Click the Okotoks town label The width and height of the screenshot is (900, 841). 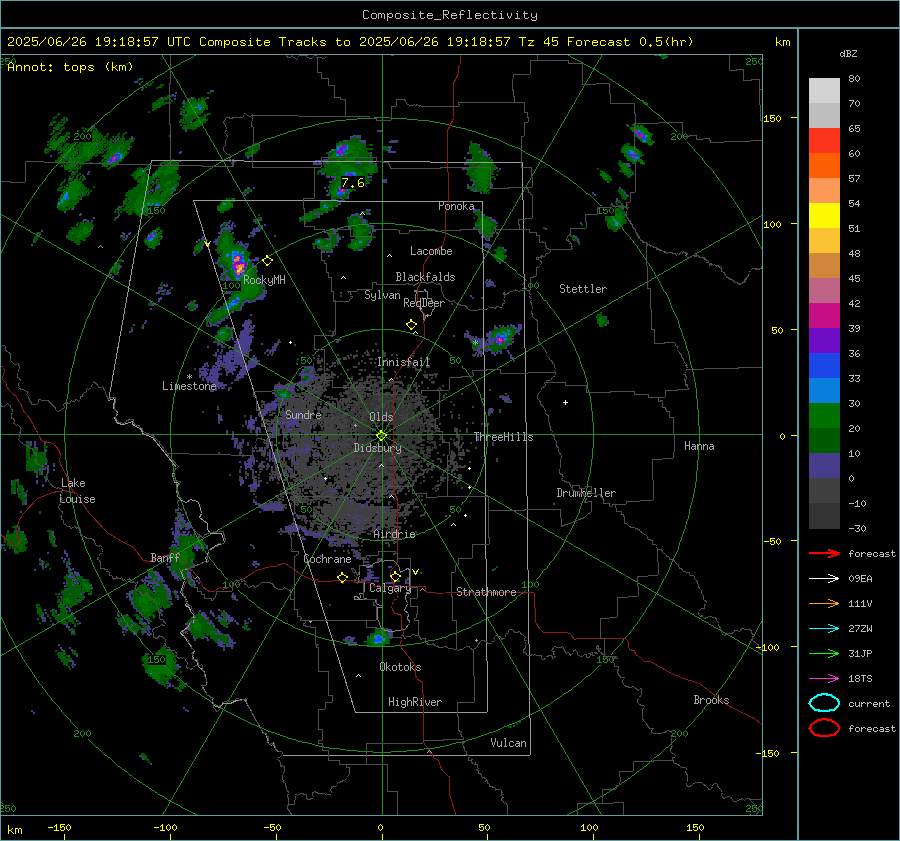point(400,667)
